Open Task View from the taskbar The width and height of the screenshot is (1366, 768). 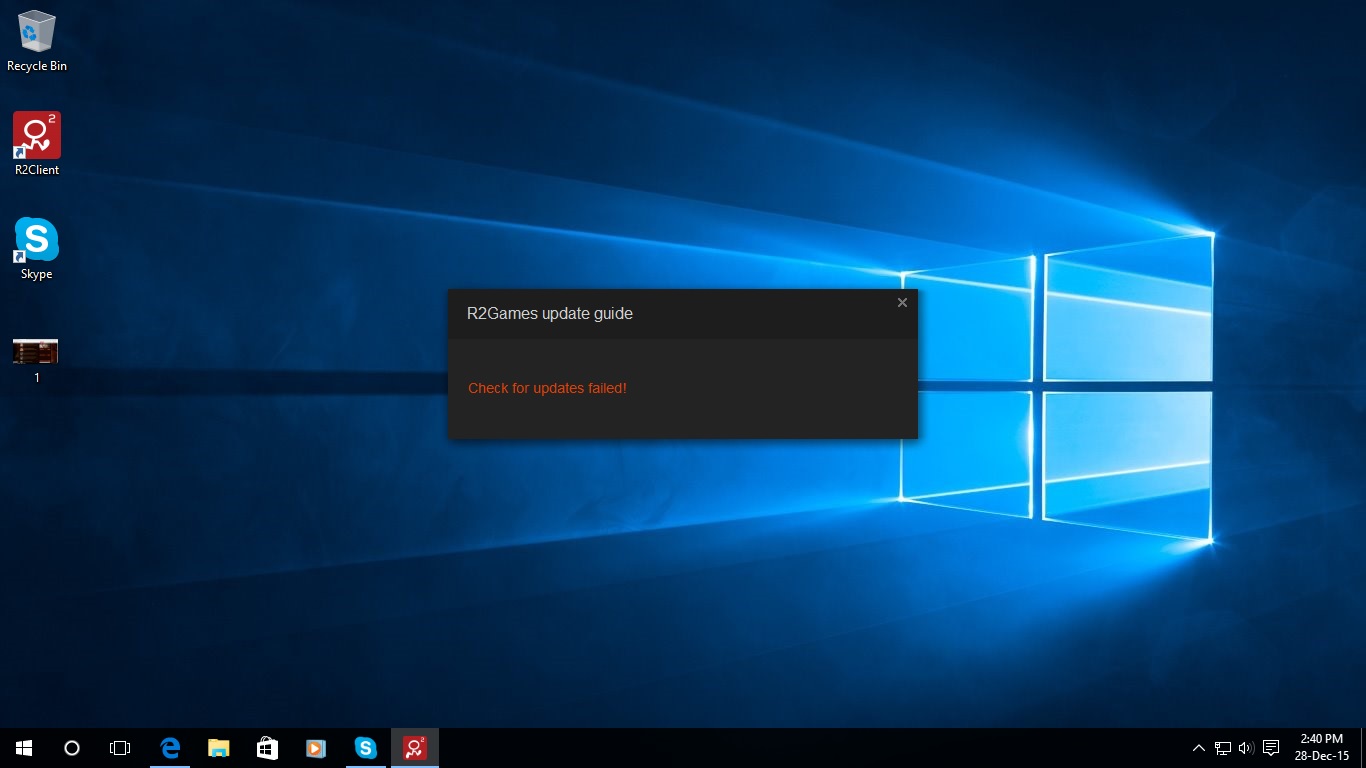click(120, 748)
